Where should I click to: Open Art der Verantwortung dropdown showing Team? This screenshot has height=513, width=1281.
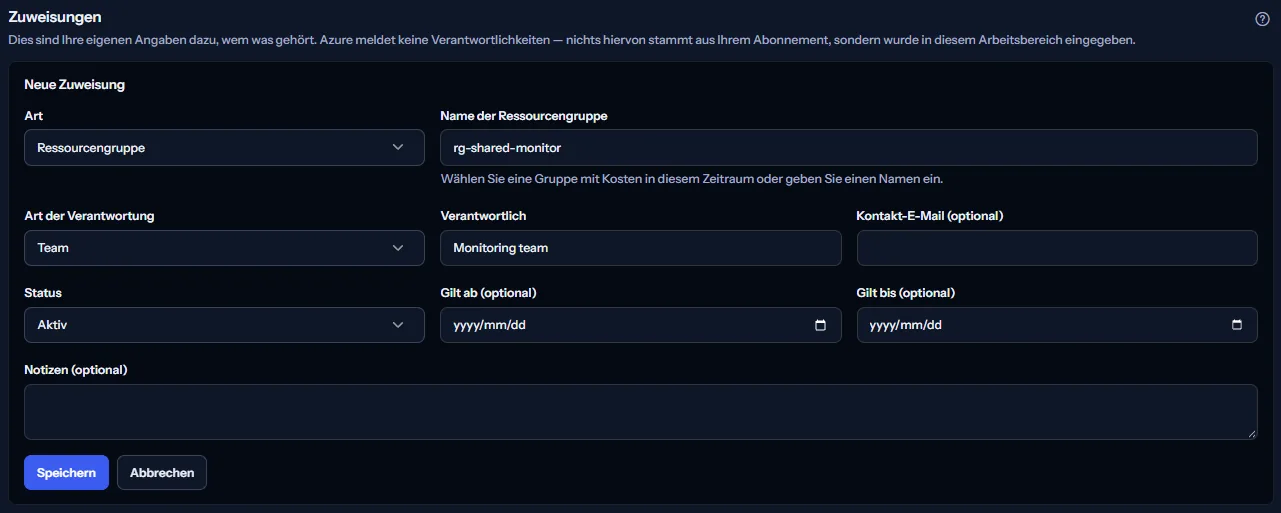pyautogui.click(x=224, y=248)
